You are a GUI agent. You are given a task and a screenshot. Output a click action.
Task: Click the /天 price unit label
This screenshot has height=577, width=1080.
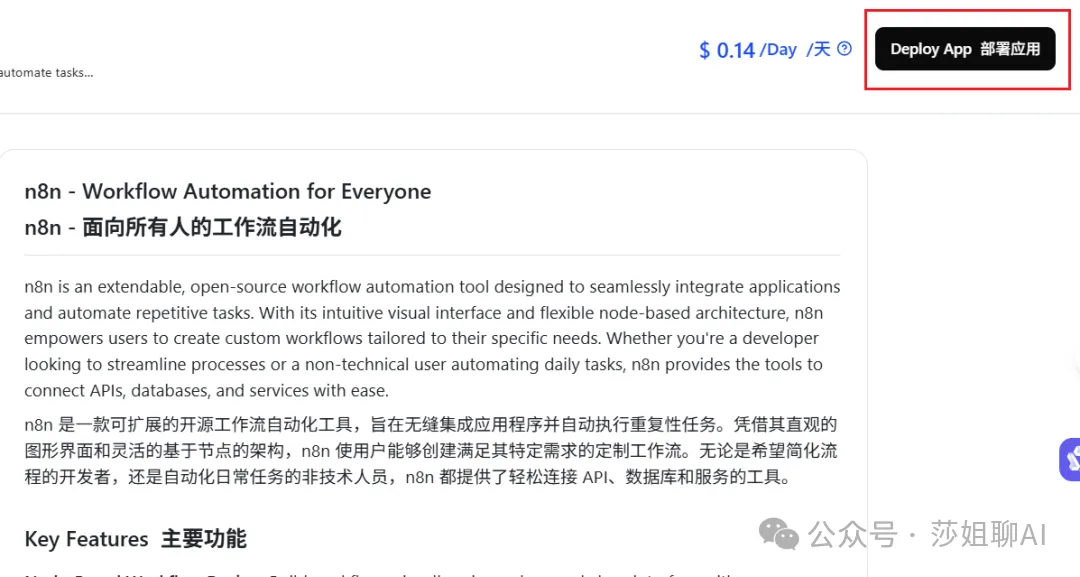pyautogui.click(x=817, y=49)
